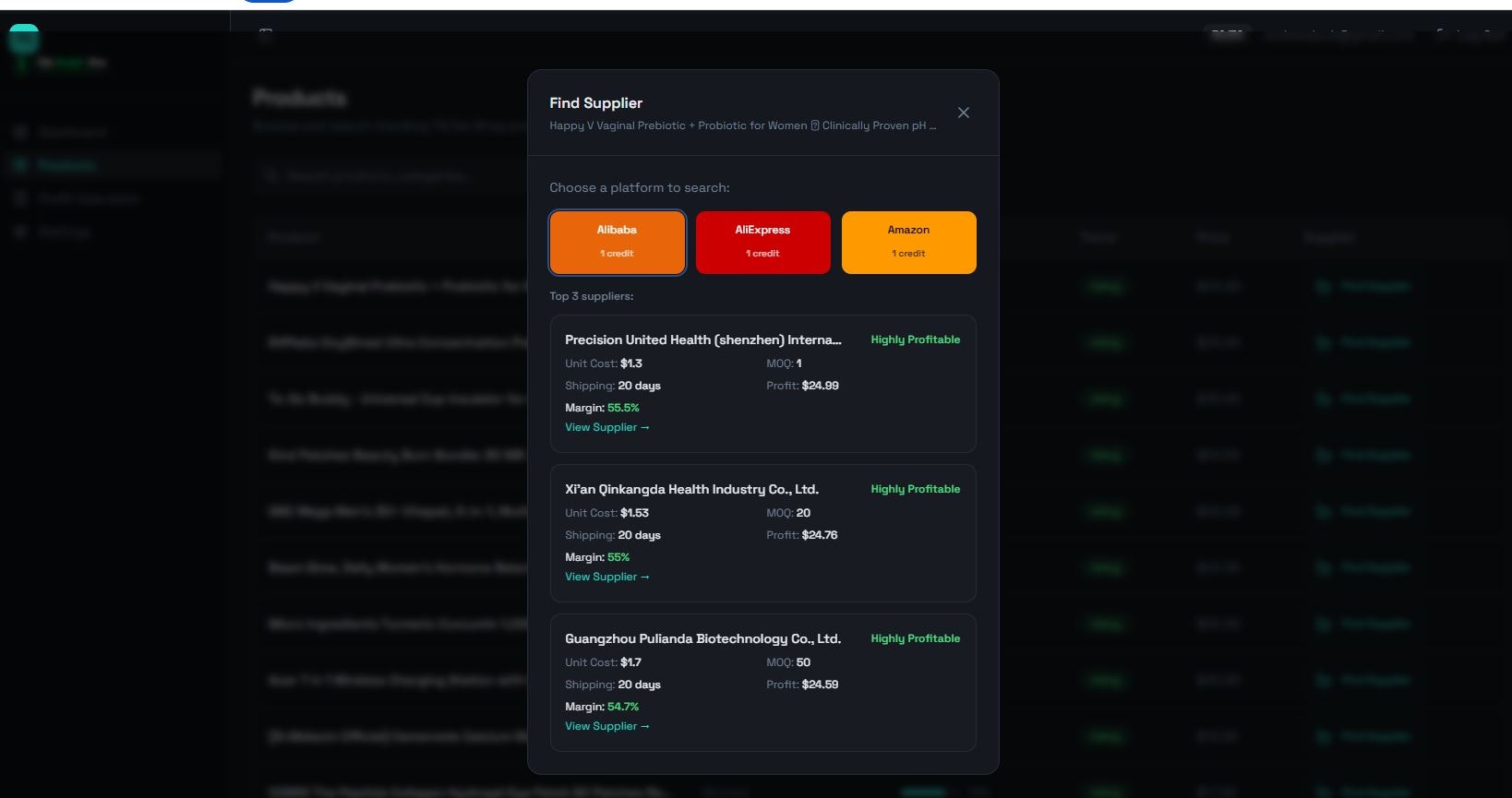Open View Supplier for Xi'an Qinkangda Health

click(607, 577)
